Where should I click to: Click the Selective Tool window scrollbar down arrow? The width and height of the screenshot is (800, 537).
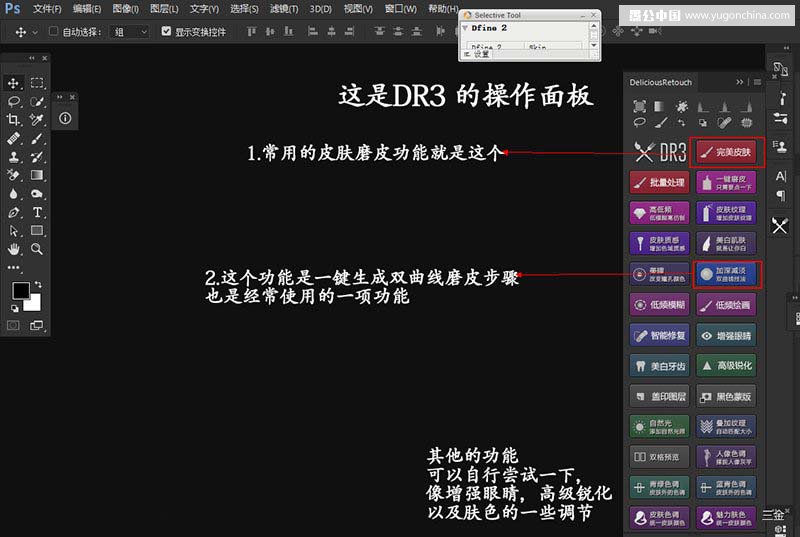click(x=594, y=45)
